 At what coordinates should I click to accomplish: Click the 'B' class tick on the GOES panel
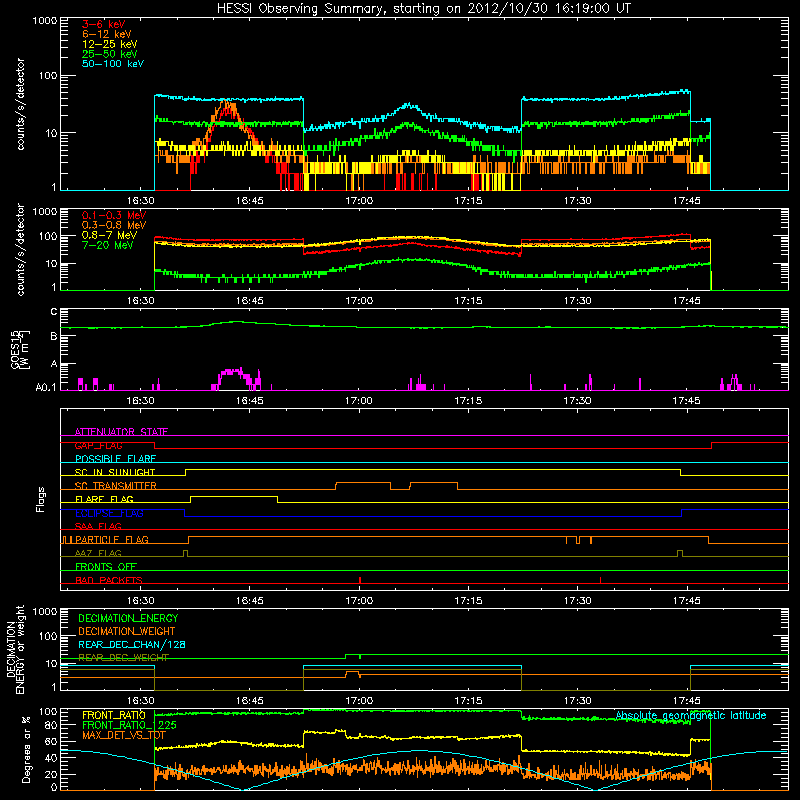[54, 336]
